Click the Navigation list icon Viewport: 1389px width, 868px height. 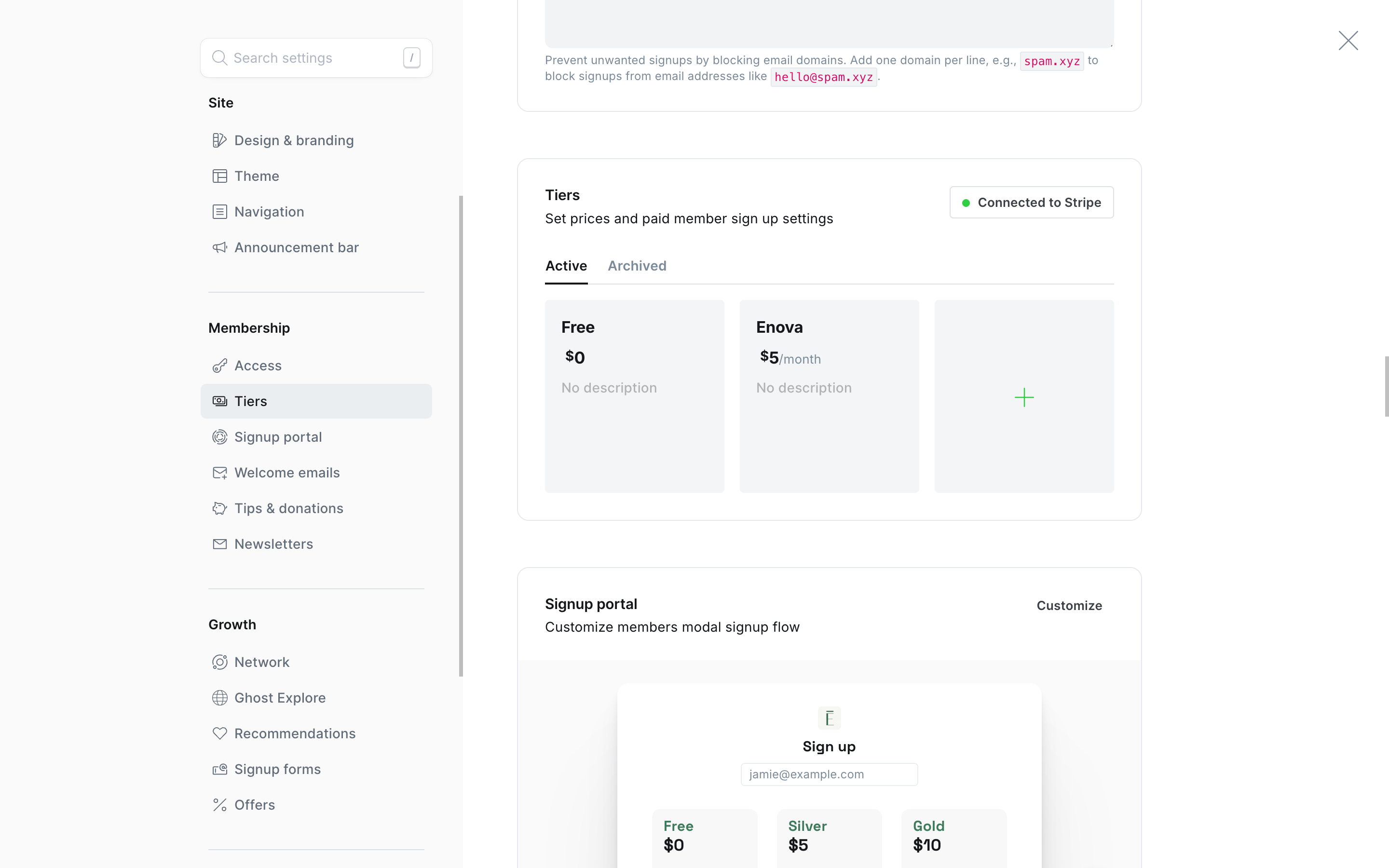219,212
